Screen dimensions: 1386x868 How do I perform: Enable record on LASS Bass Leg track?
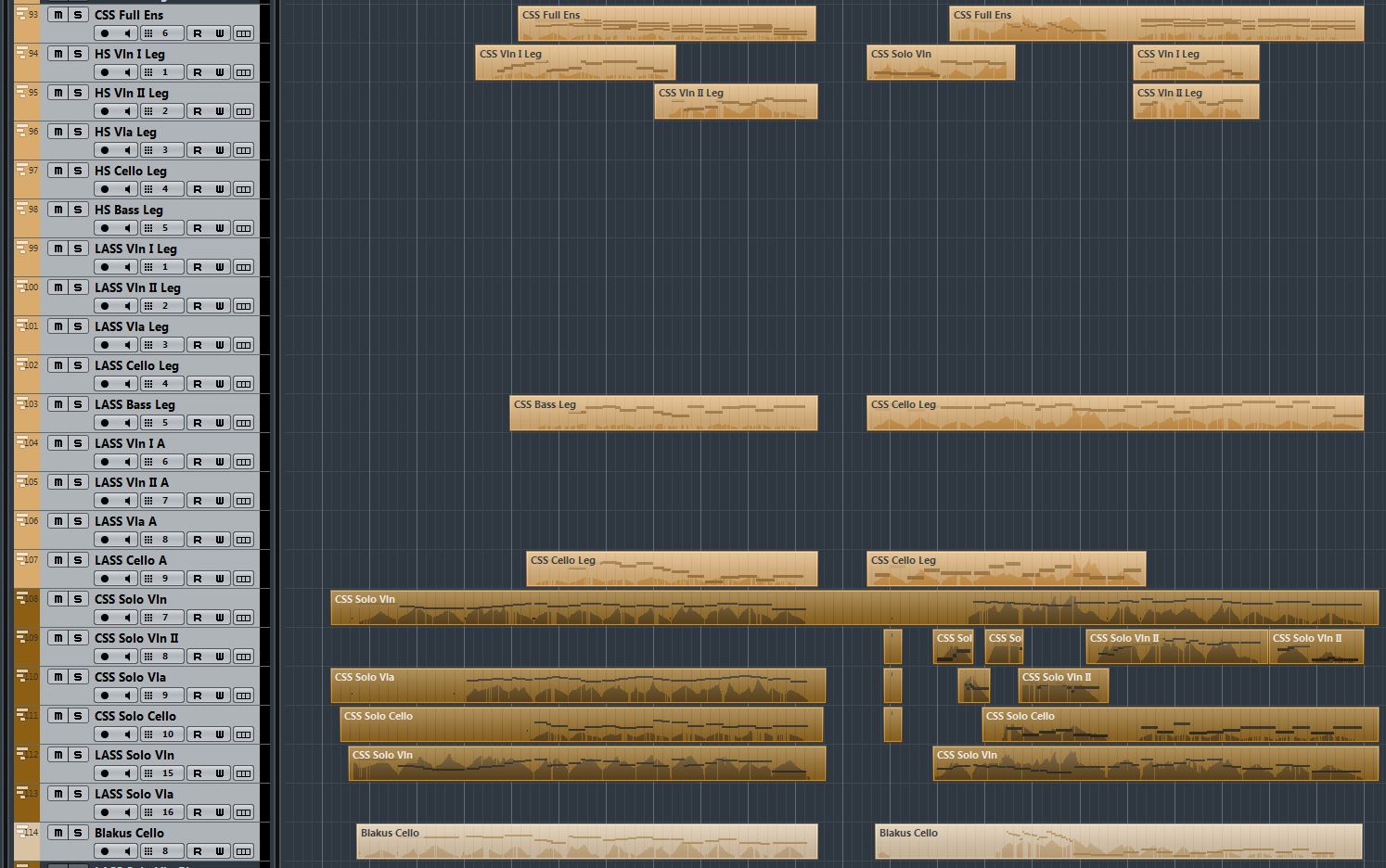[105, 423]
